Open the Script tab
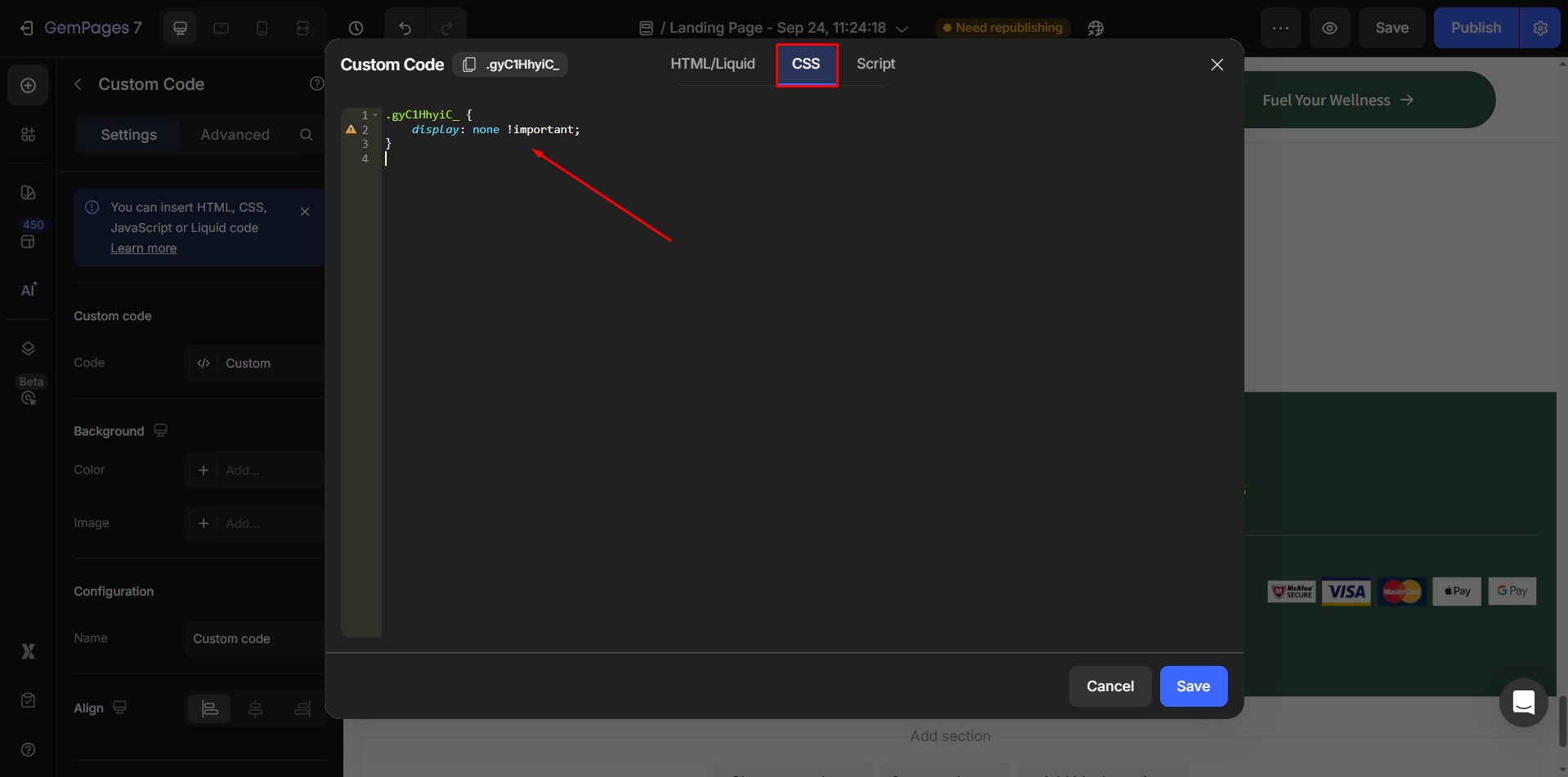 875,64
